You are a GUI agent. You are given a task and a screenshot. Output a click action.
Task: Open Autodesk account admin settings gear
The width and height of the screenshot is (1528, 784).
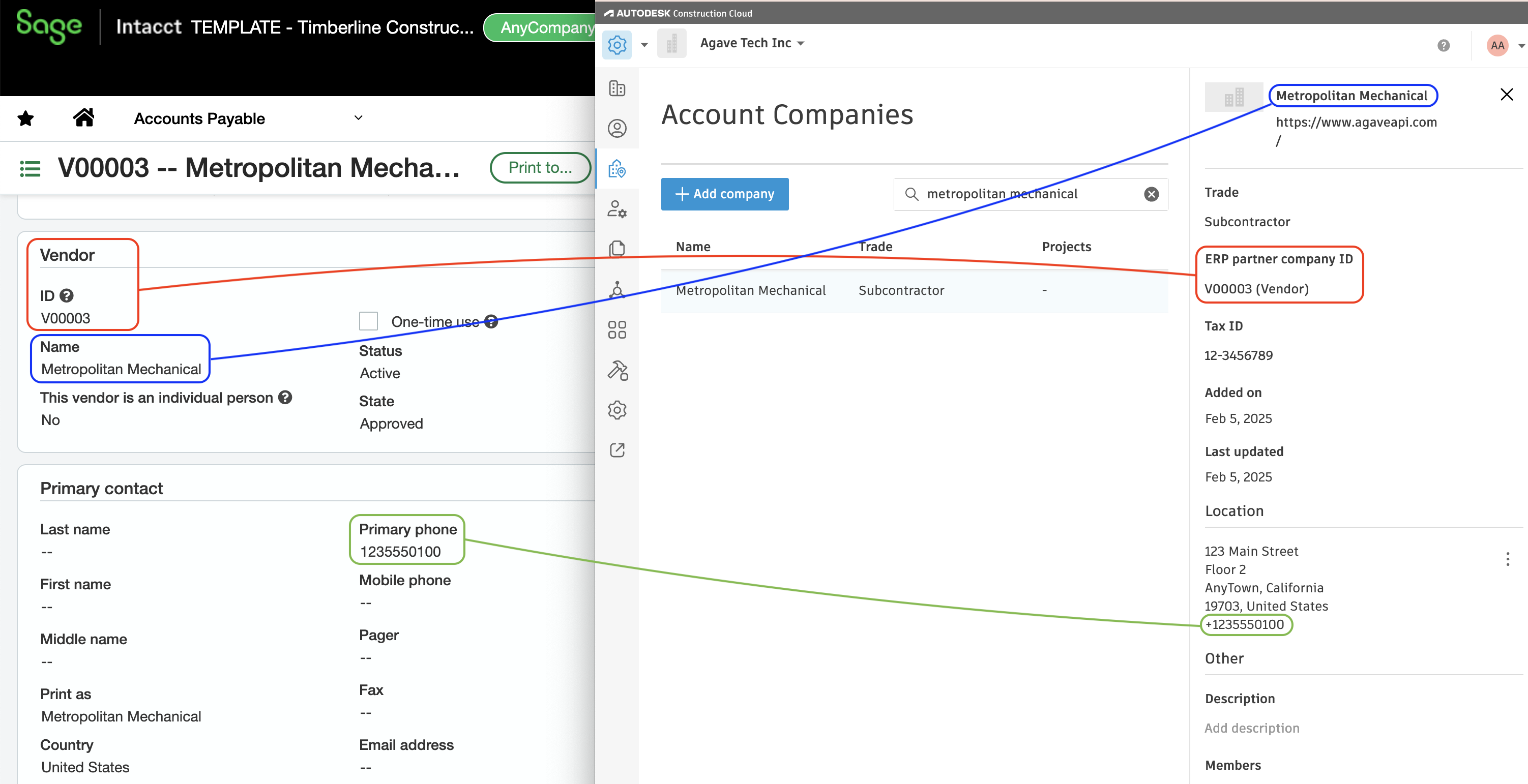pos(617,44)
